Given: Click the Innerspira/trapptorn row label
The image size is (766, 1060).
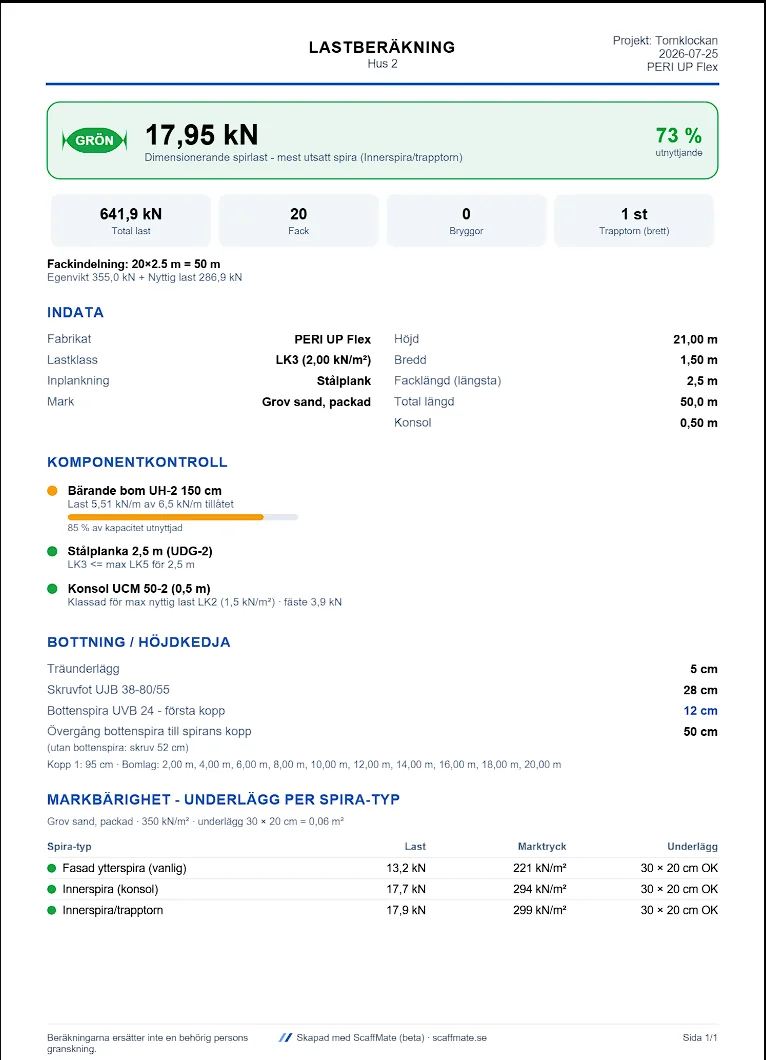Looking at the screenshot, I should [113, 910].
